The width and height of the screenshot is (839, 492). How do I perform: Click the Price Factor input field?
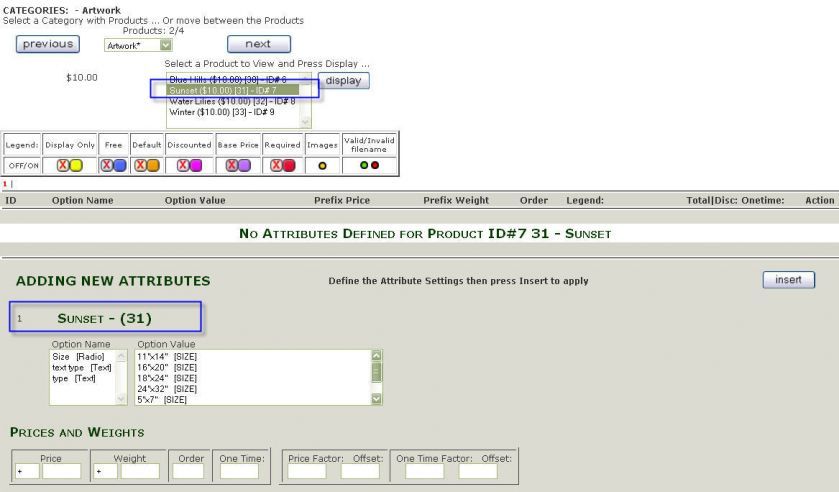tap(305, 470)
